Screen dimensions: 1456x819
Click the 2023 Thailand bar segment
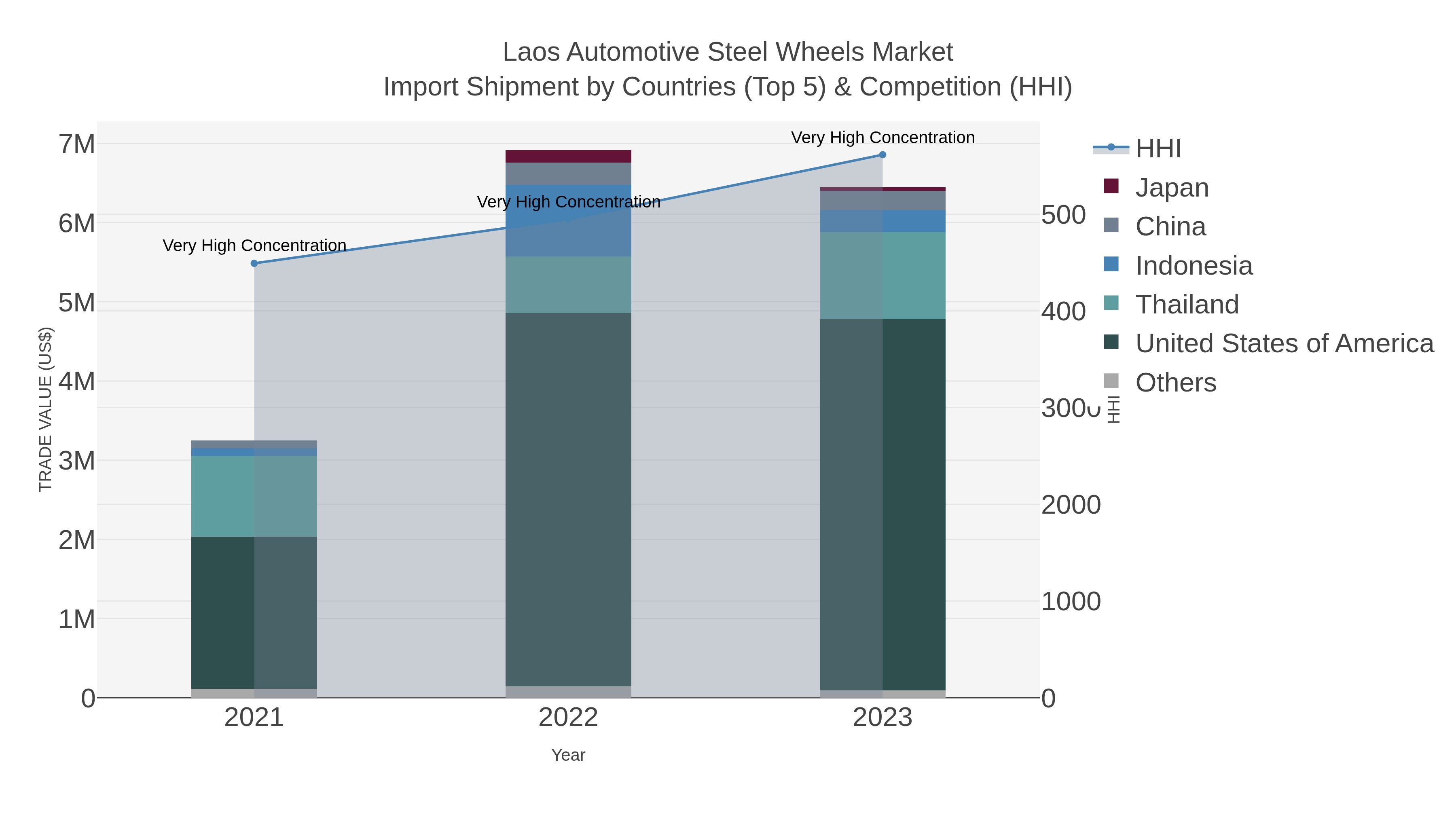(x=882, y=276)
